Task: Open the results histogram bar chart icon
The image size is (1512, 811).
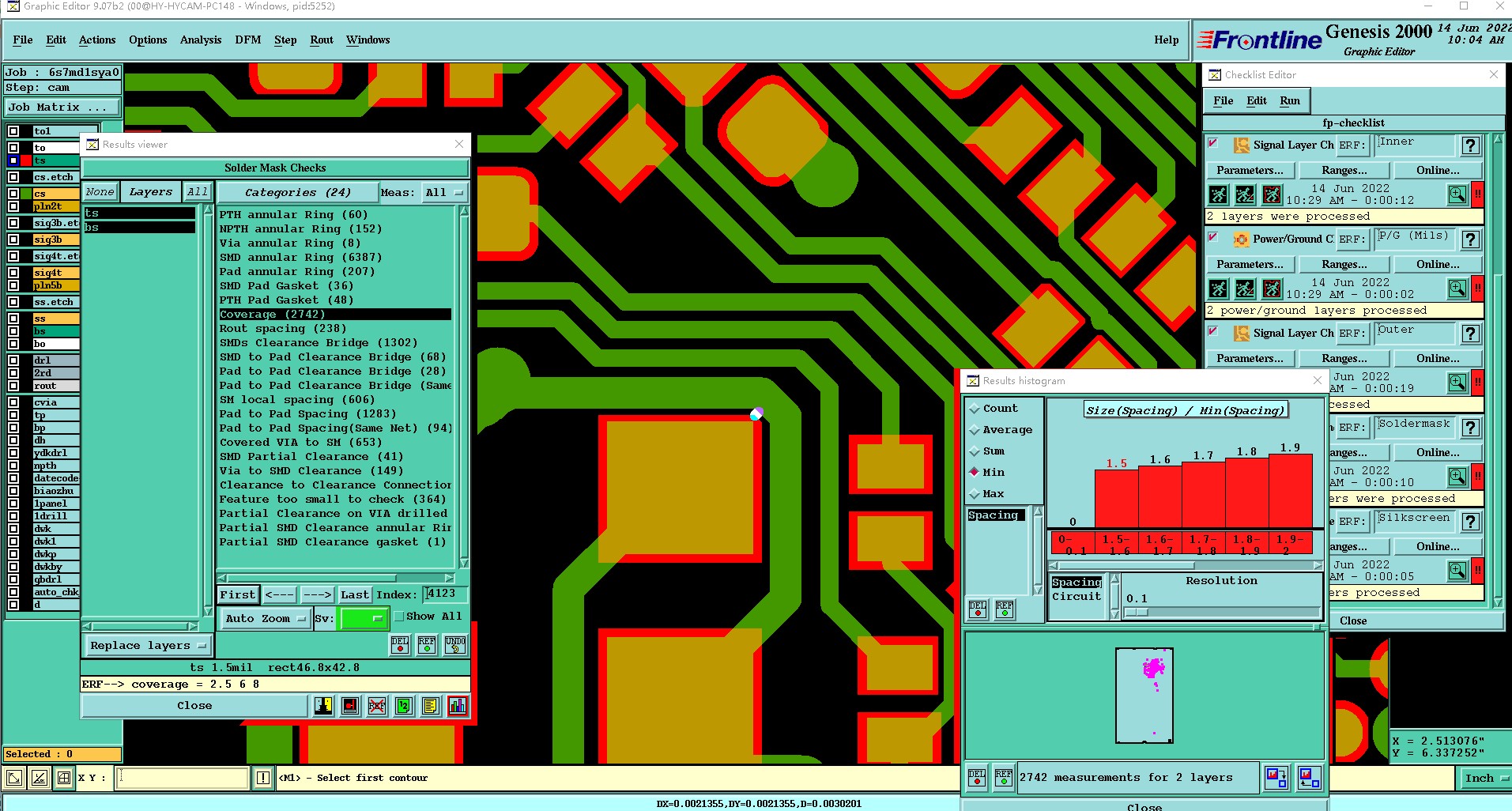Action: tap(458, 706)
